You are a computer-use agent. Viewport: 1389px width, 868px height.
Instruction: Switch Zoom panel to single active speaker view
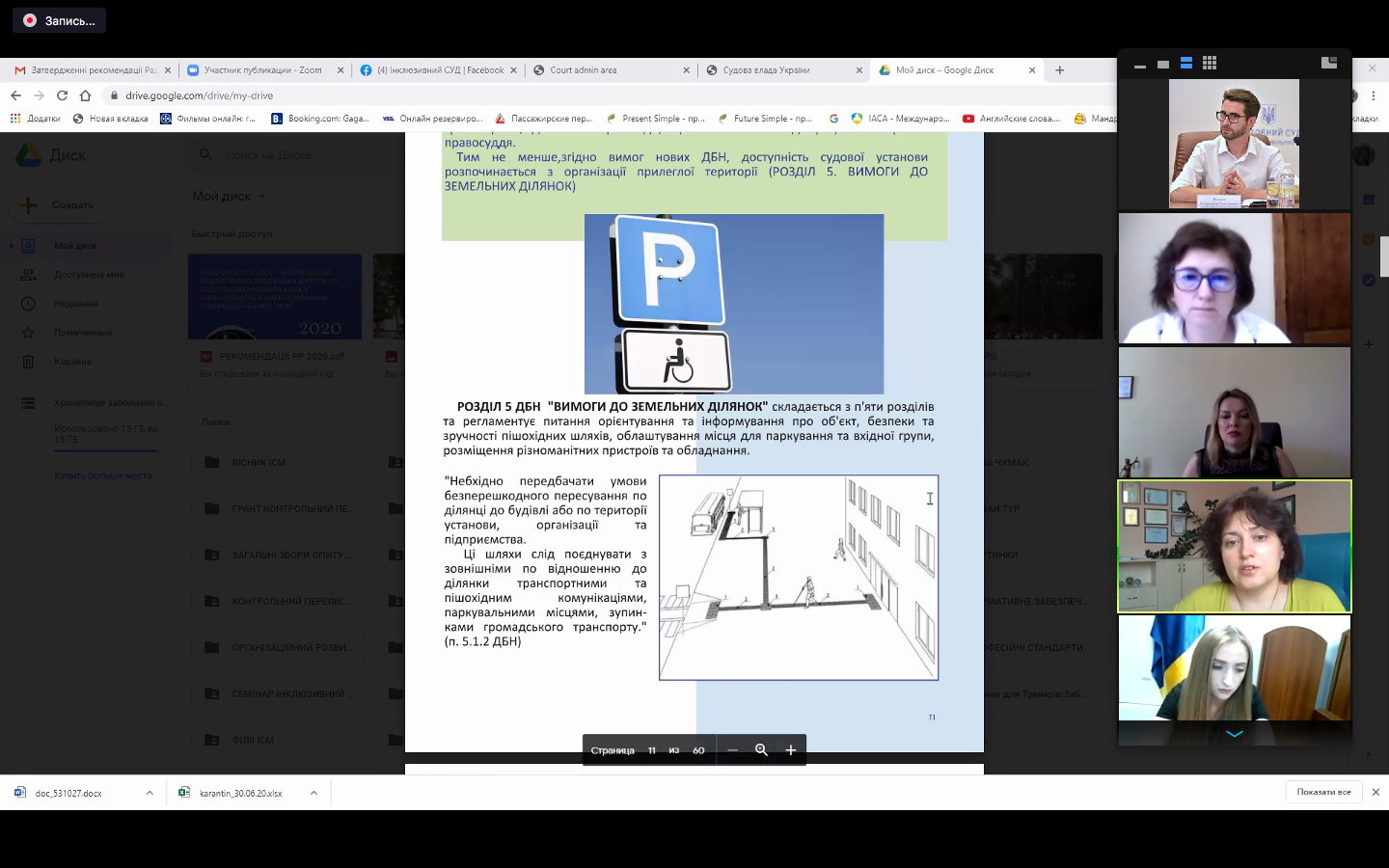pyautogui.click(x=1163, y=65)
